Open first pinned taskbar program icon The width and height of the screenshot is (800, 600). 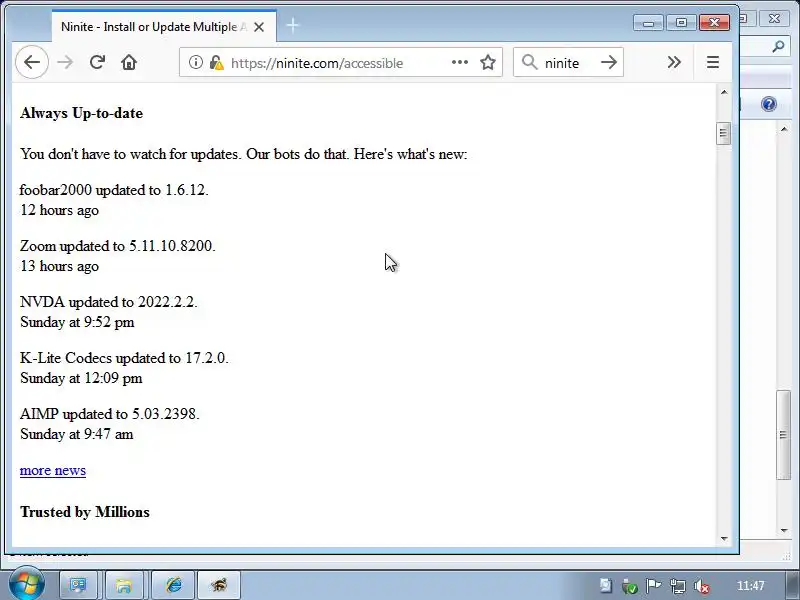(x=78, y=585)
